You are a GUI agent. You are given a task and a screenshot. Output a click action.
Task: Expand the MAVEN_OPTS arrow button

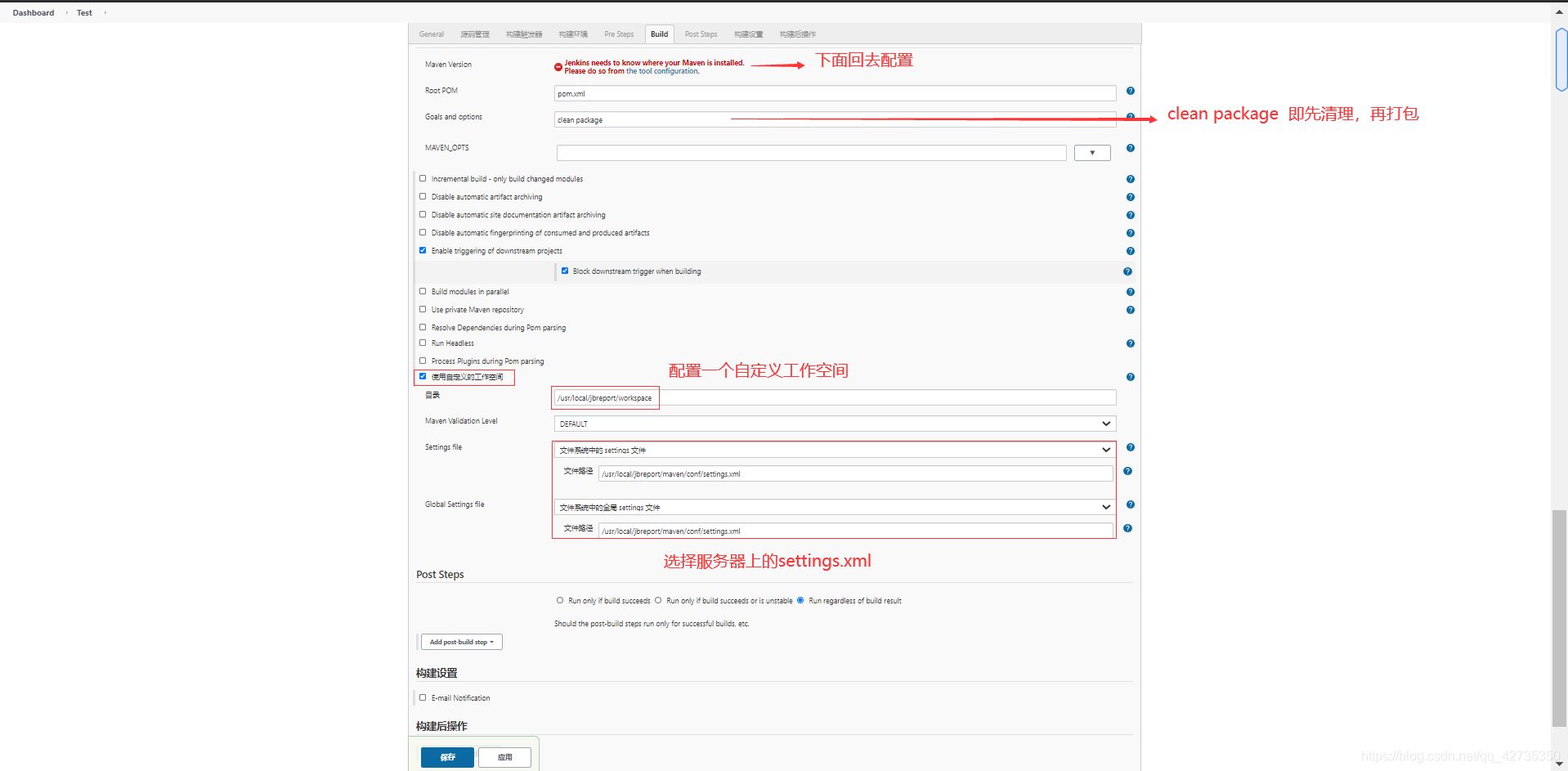click(x=1092, y=153)
